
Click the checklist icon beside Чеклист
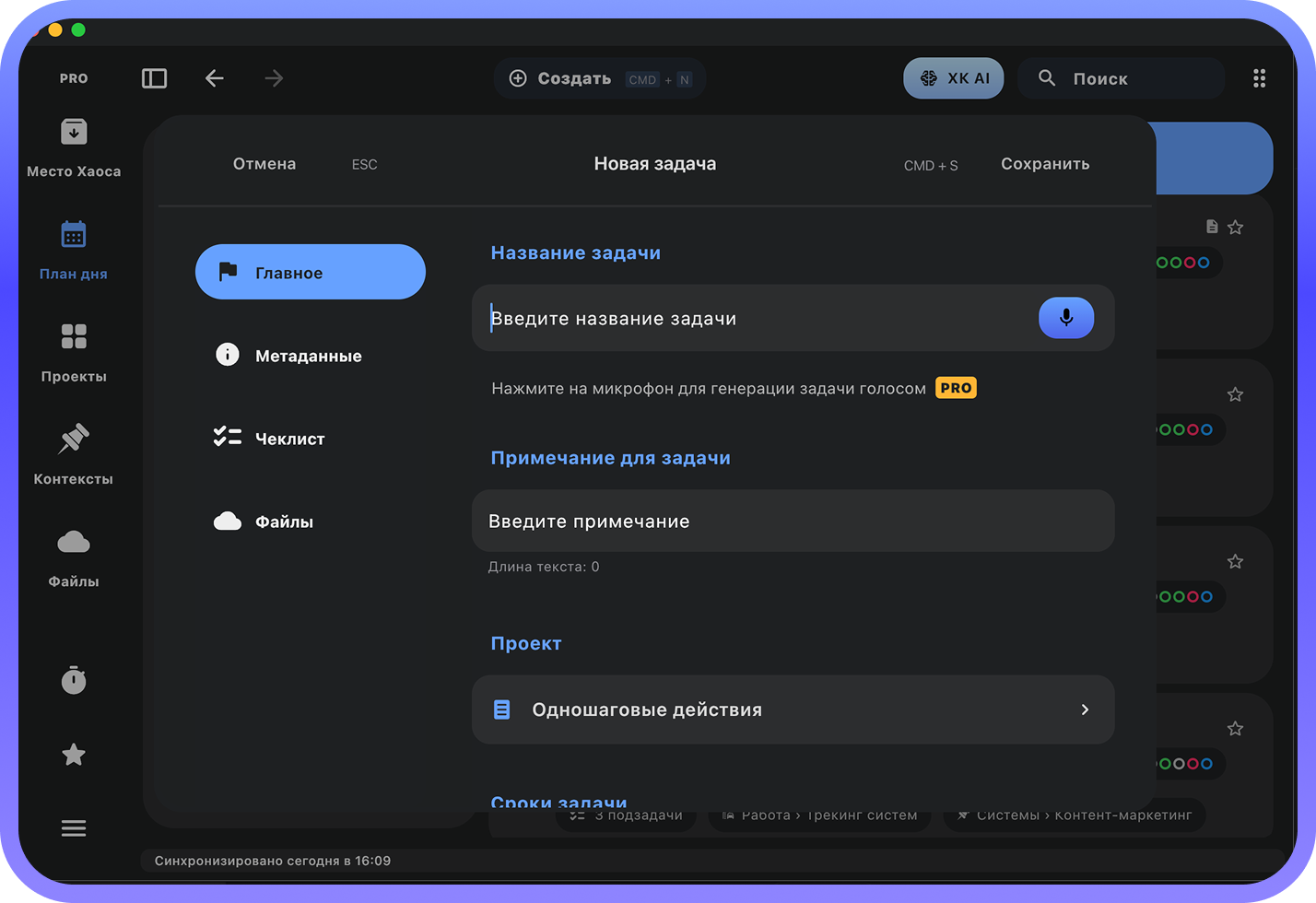pyautogui.click(x=228, y=437)
